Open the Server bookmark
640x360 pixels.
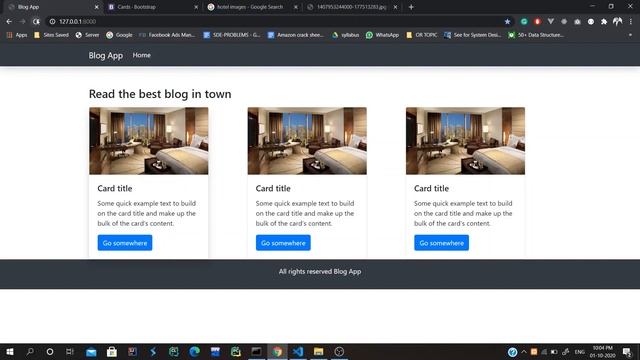[87, 35]
